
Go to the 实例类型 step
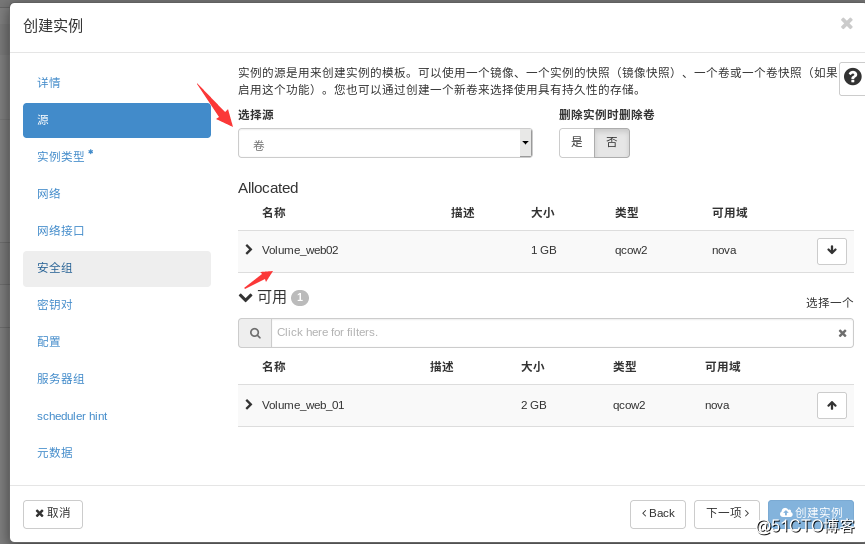point(61,157)
